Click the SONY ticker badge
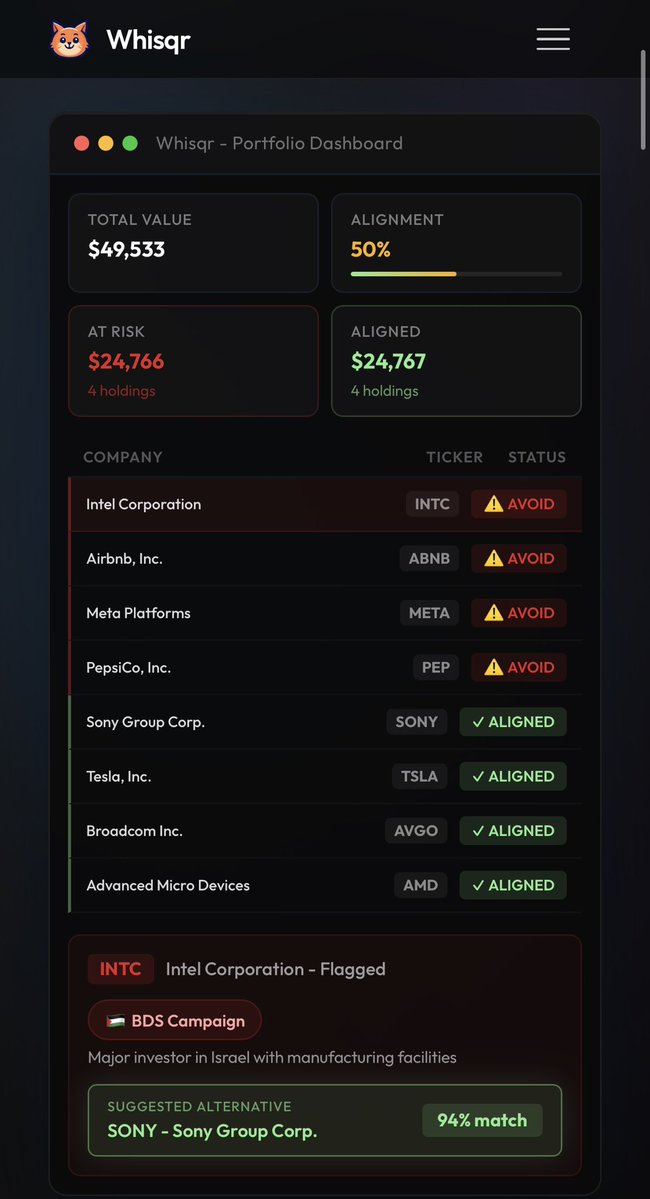 tap(417, 722)
